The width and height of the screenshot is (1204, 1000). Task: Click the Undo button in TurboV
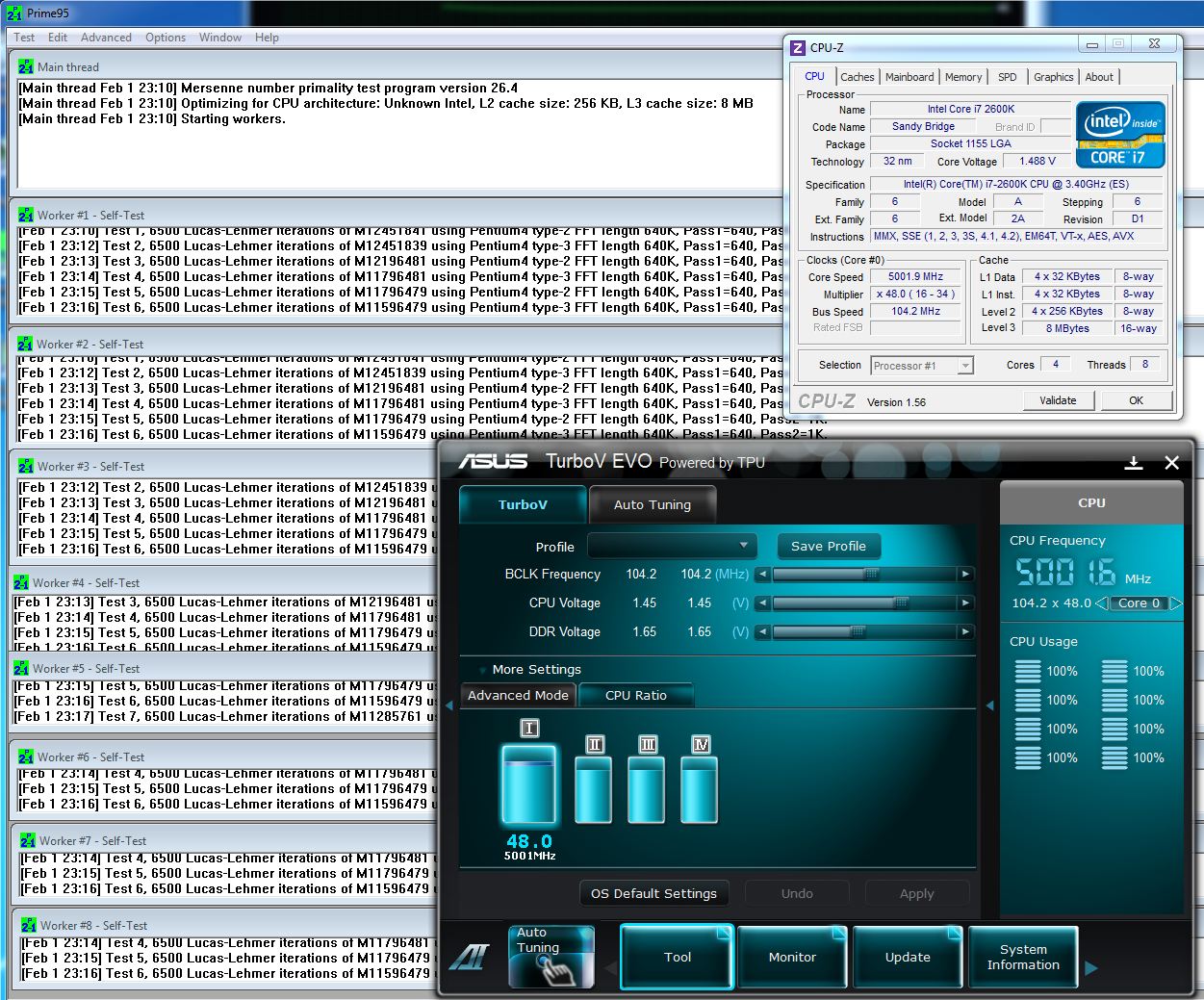click(x=797, y=893)
